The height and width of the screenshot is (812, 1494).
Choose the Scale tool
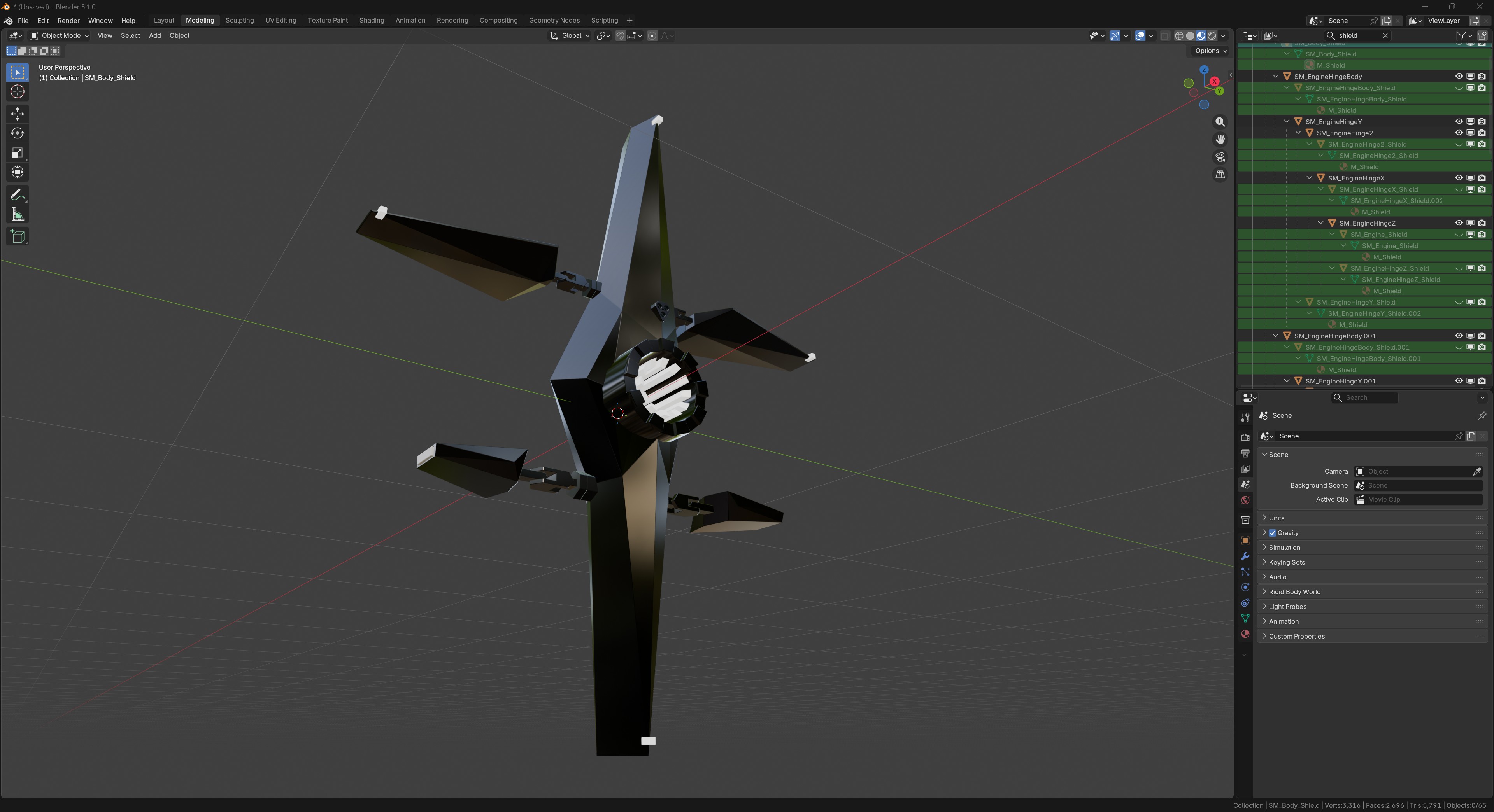point(18,153)
